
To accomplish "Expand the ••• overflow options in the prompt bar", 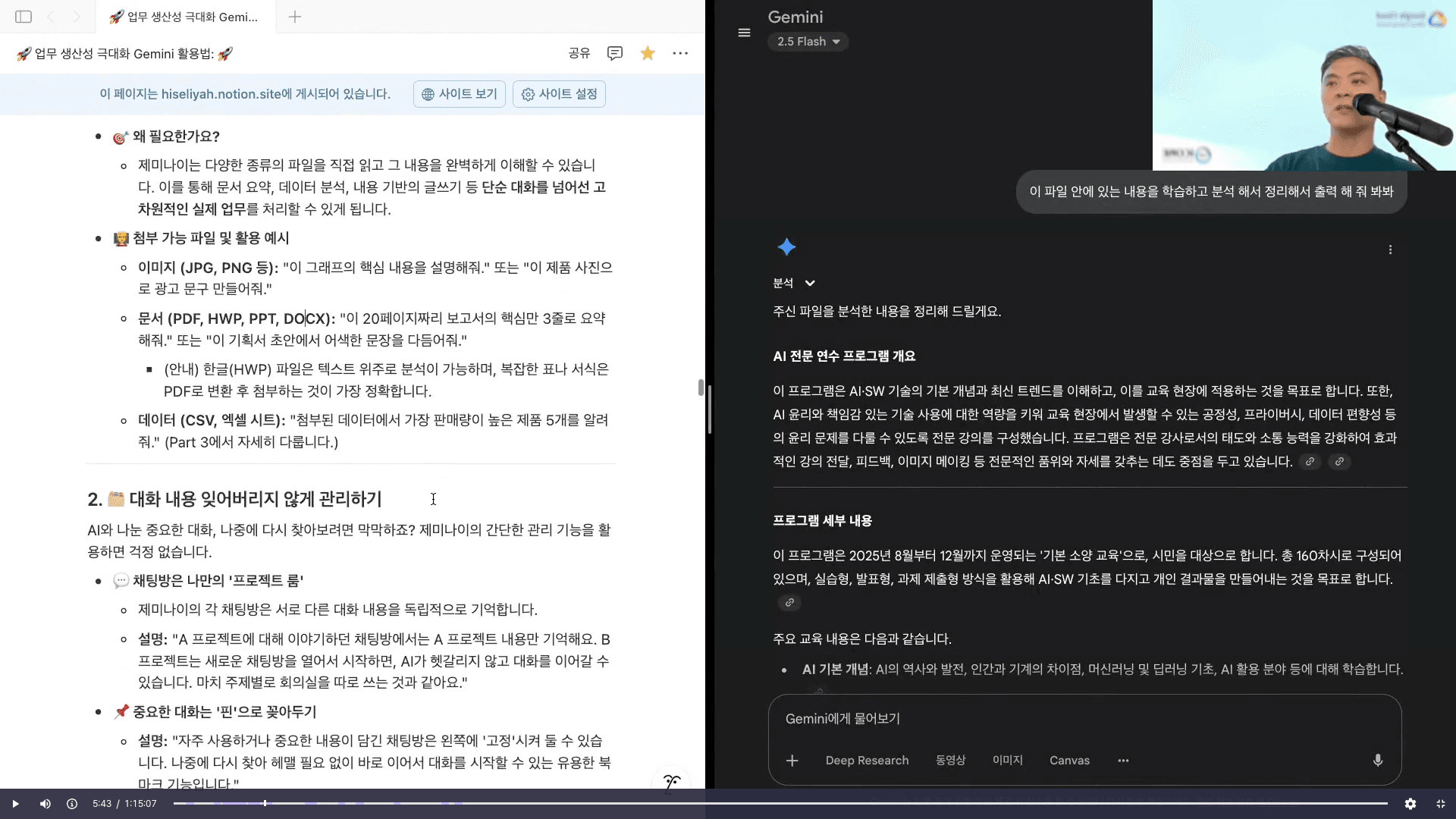I will pos(1123,761).
